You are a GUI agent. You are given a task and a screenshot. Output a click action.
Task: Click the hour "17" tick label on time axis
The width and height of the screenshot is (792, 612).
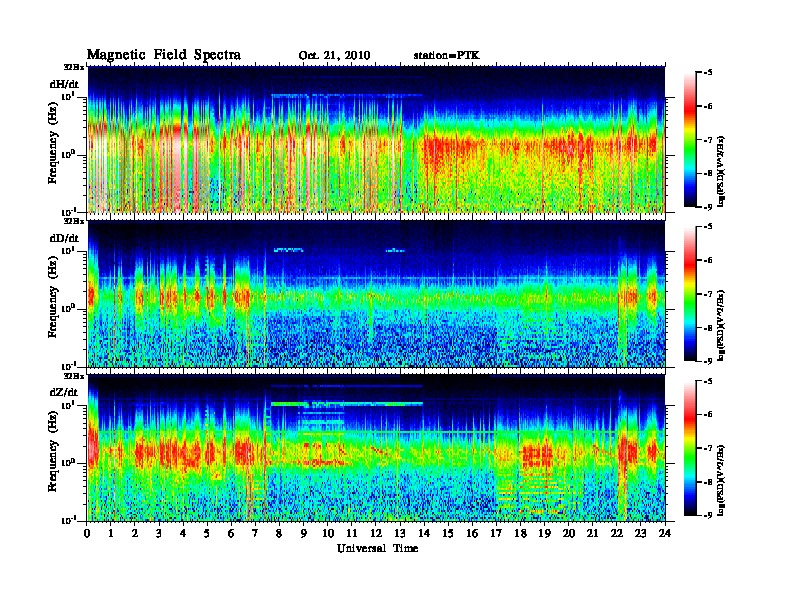click(496, 533)
